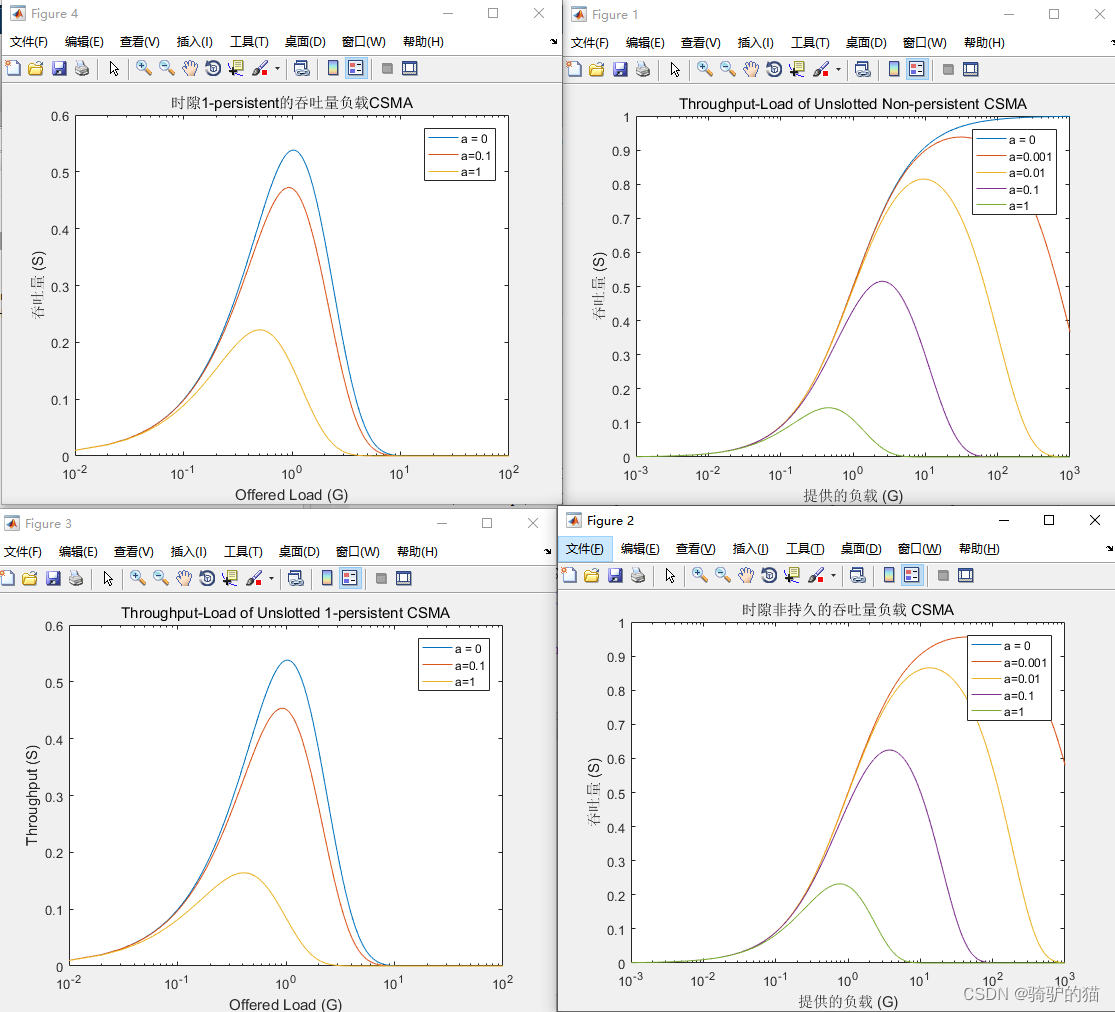Activate Link Plot in Figure 4's toolbar
This screenshot has width=1115, height=1012.
[x=301, y=68]
